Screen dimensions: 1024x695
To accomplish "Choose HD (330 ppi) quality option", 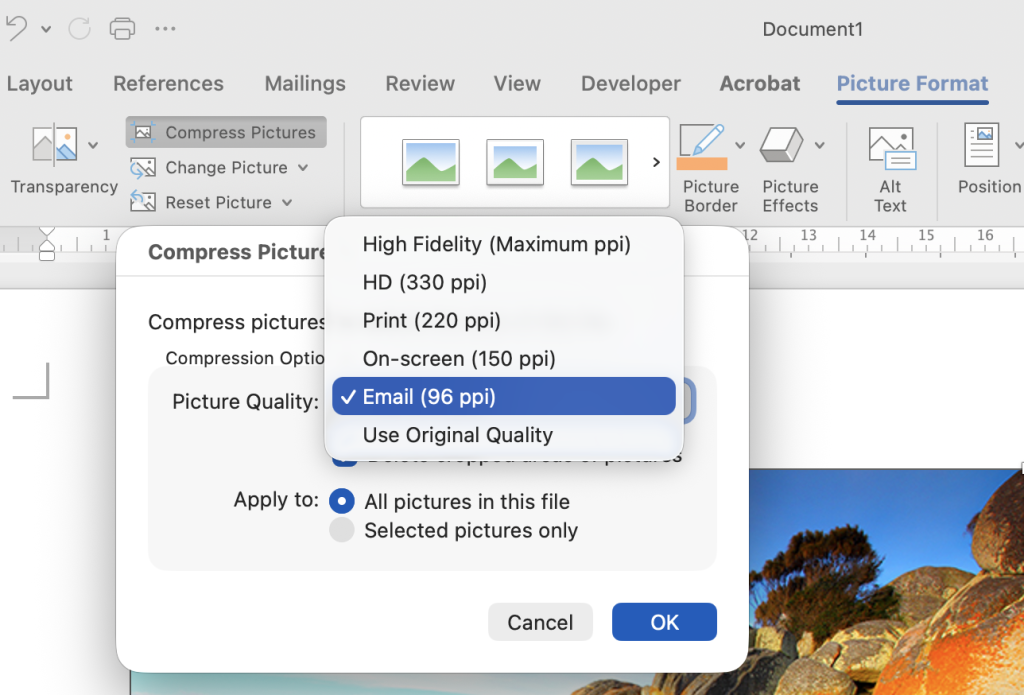I will (x=424, y=283).
